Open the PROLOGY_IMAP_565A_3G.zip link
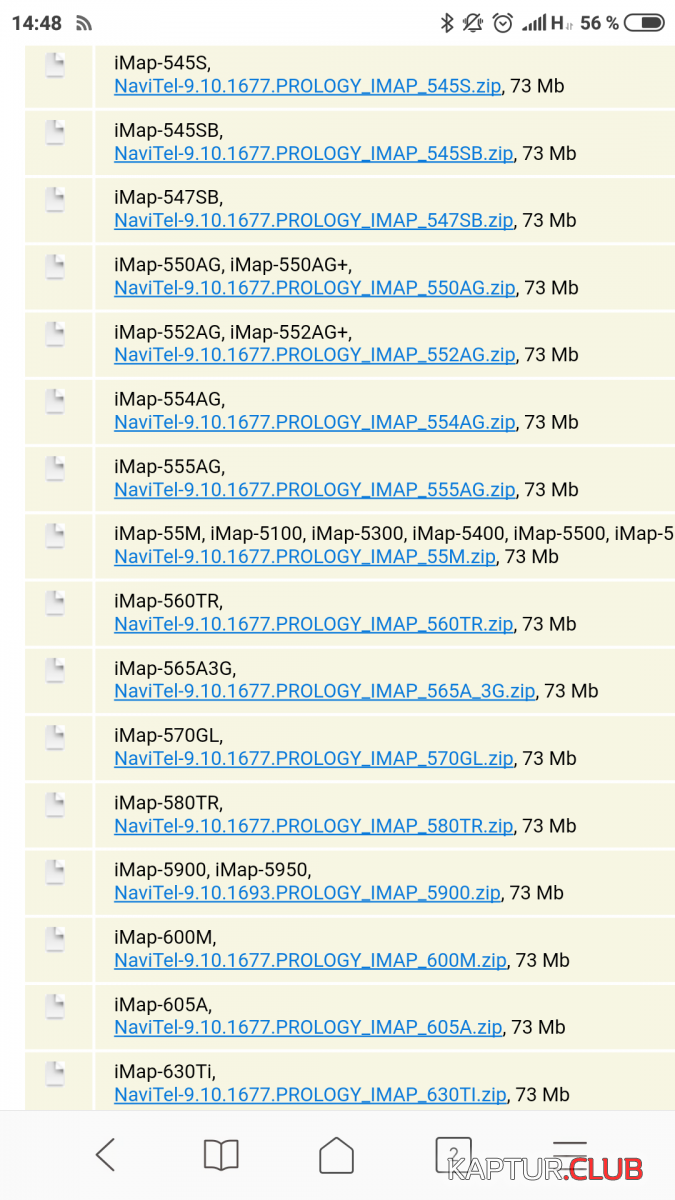The image size is (675, 1200). coord(324,691)
